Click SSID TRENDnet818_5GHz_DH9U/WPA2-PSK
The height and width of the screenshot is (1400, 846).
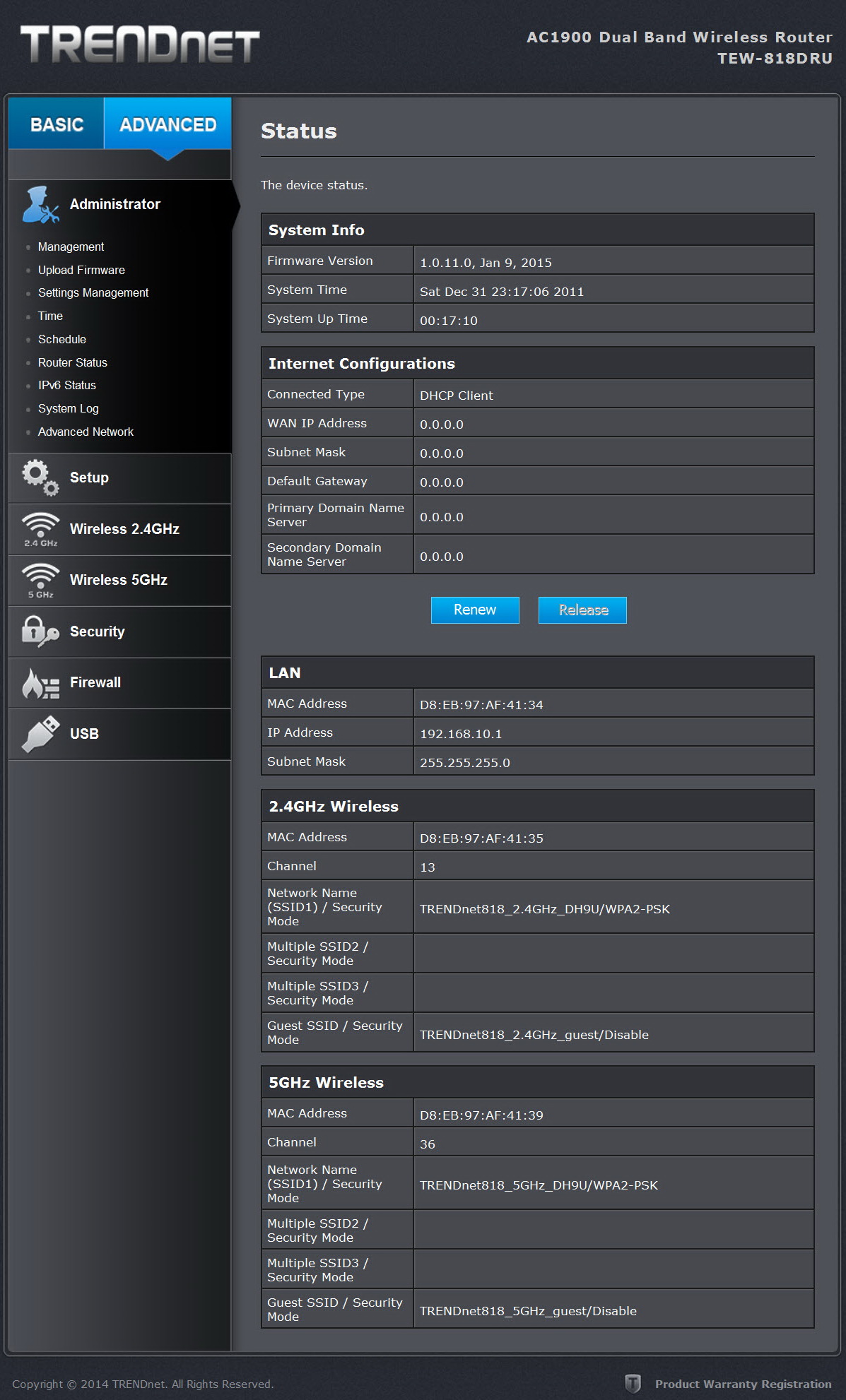(x=539, y=1185)
